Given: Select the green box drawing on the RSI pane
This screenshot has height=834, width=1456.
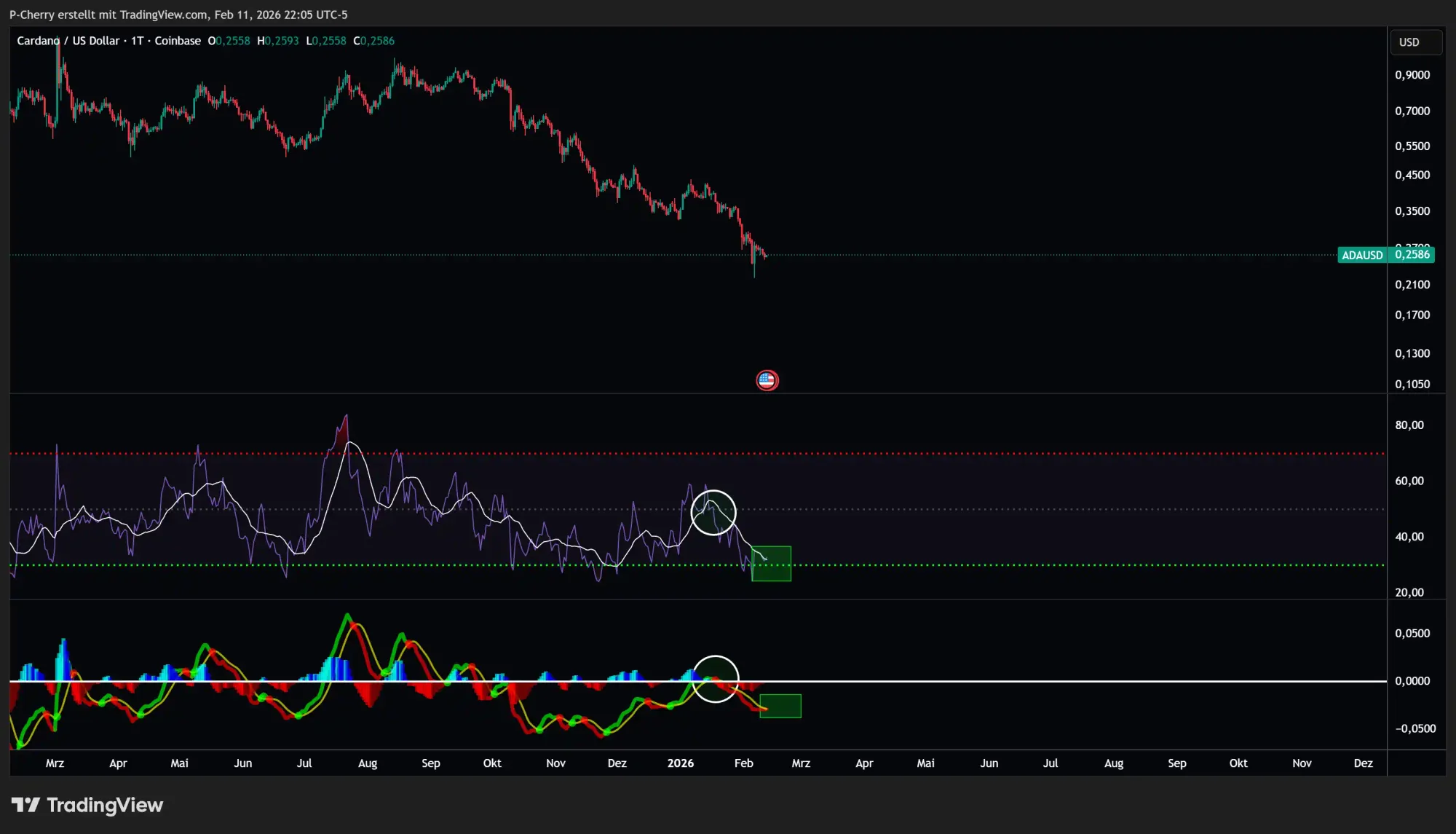Looking at the screenshot, I should pos(771,563).
